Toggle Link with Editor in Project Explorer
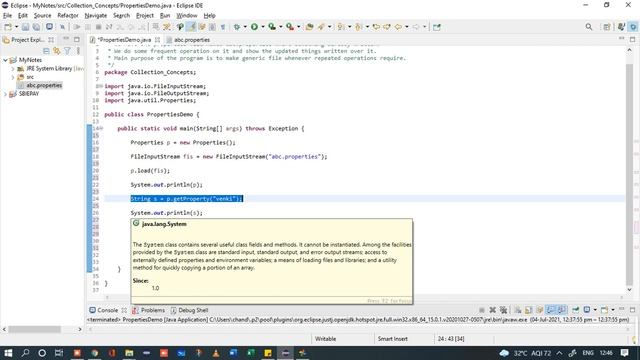This screenshot has width=640, height=360. [57, 51]
